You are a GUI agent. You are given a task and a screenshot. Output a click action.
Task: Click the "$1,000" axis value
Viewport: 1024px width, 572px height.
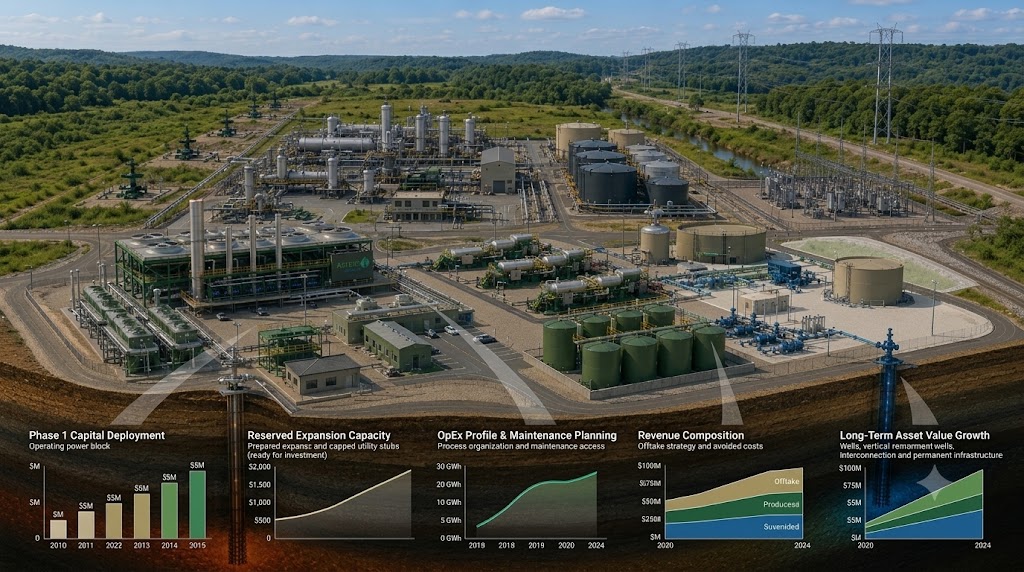point(259,502)
